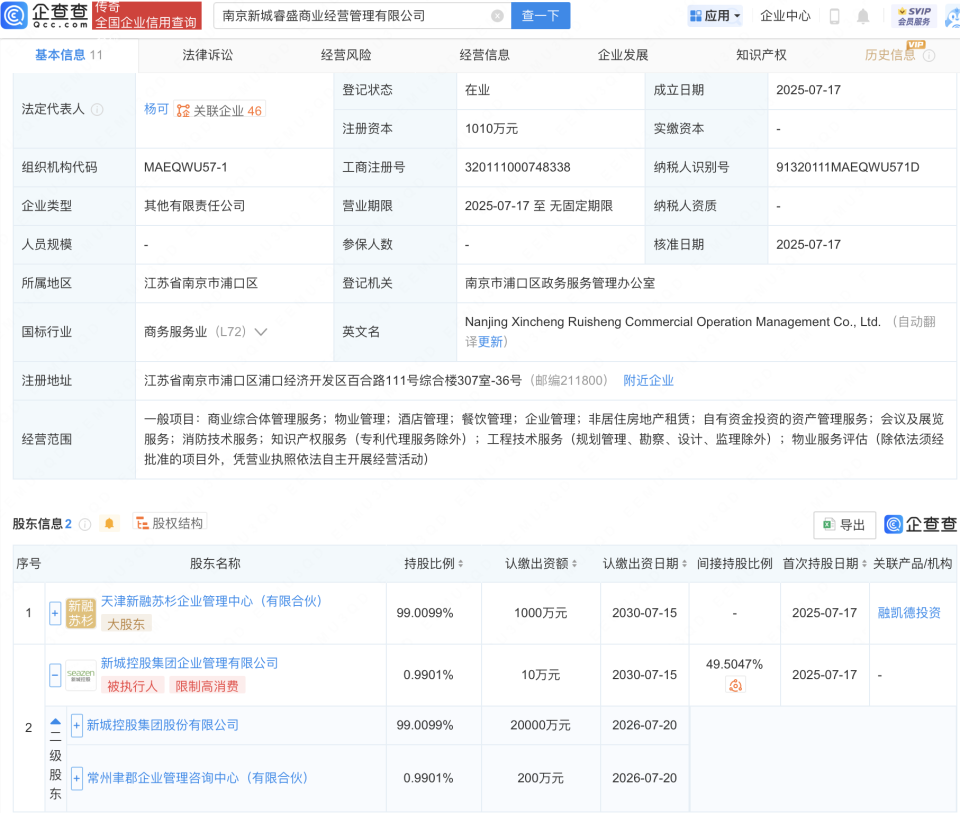Sort by 认缴出资额 column

click(x=574, y=564)
